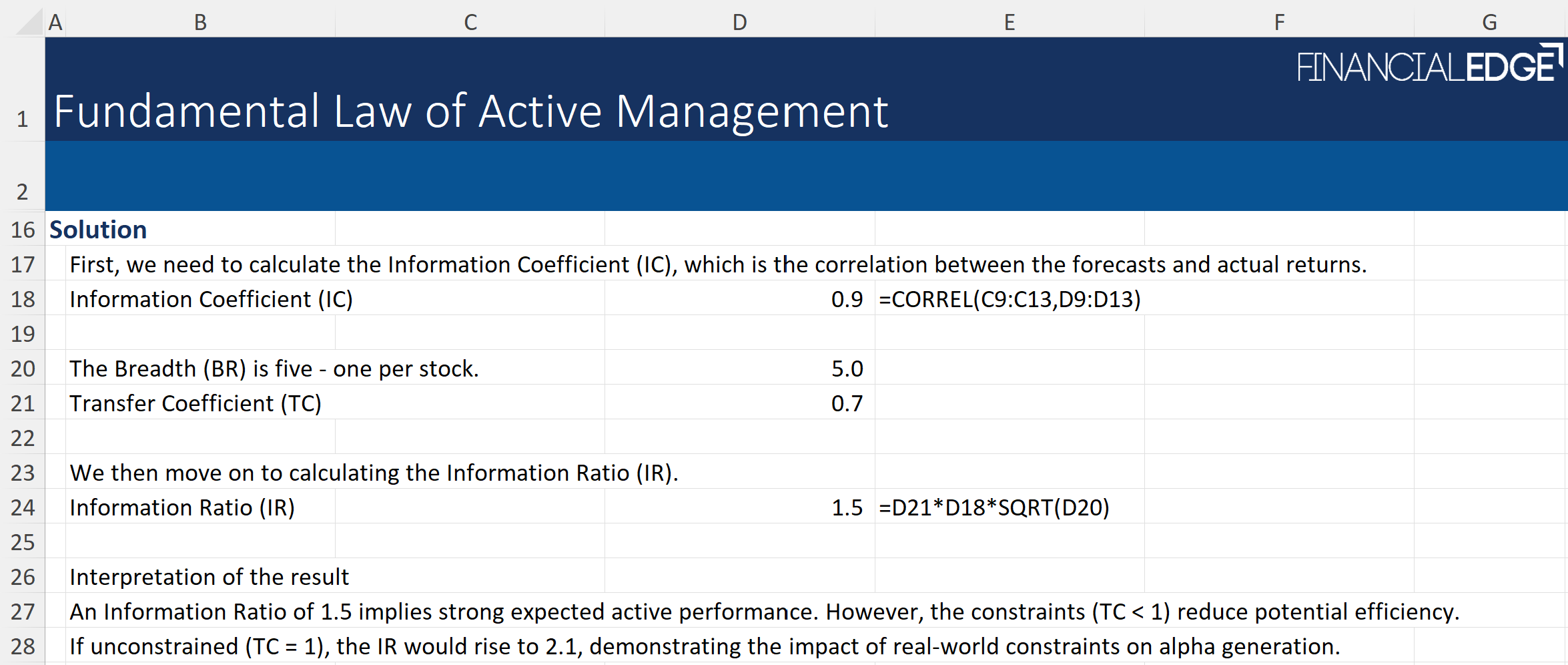Image resolution: width=1568 pixels, height=665 pixels.
Task: Click the 'Information Ratio (IR)' label cell
Action: [182, 507]
